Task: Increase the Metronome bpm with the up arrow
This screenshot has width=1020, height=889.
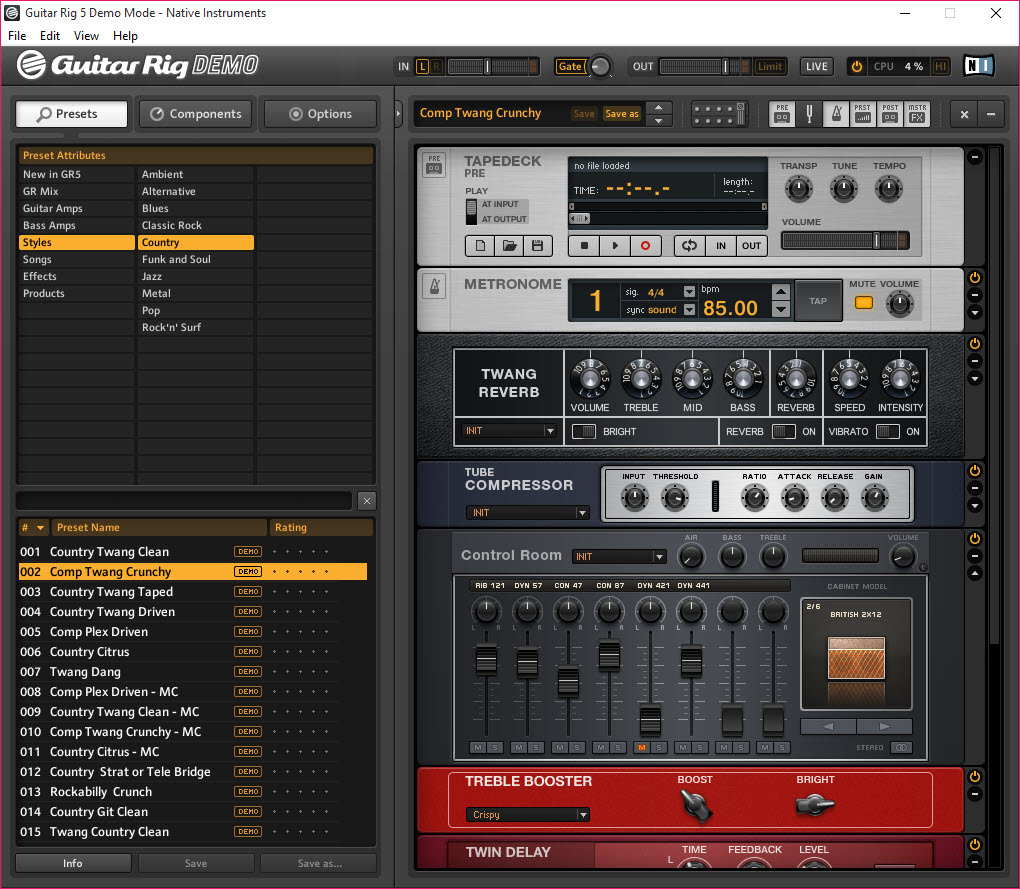Action: click(x=781, y=292)
